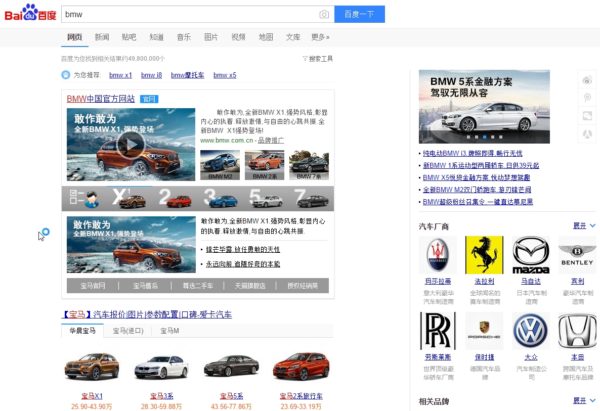This screenshot has height=411, width=600.
Task: Click 宝马官网 in the gray bar
Action: click(93, 285)
